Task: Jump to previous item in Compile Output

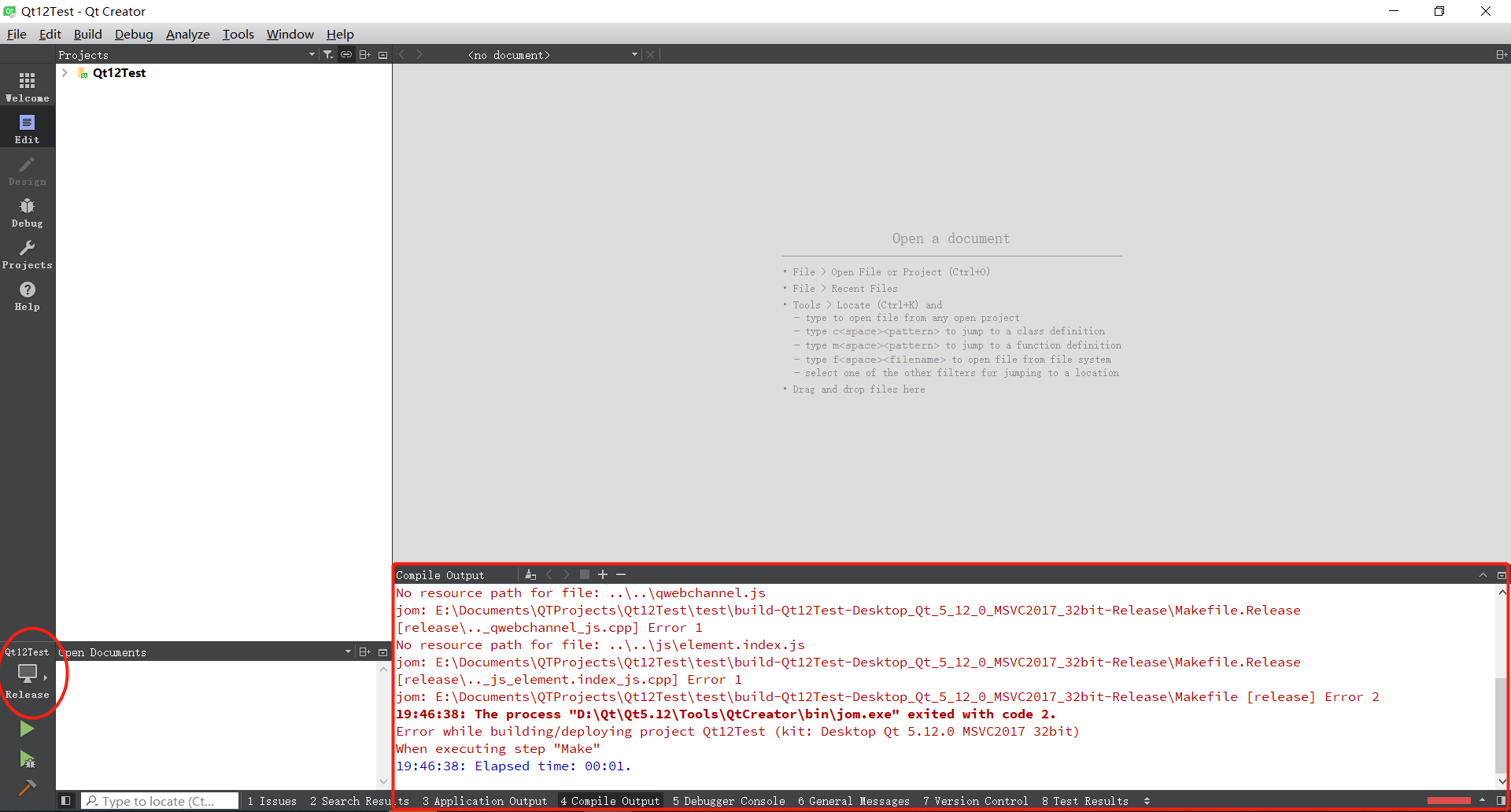Action: coord(549,574)
